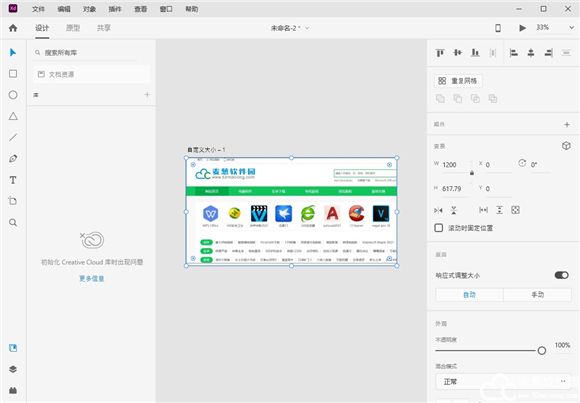
Task: Open the blend mode dropdown
Action: coord(503,381)
